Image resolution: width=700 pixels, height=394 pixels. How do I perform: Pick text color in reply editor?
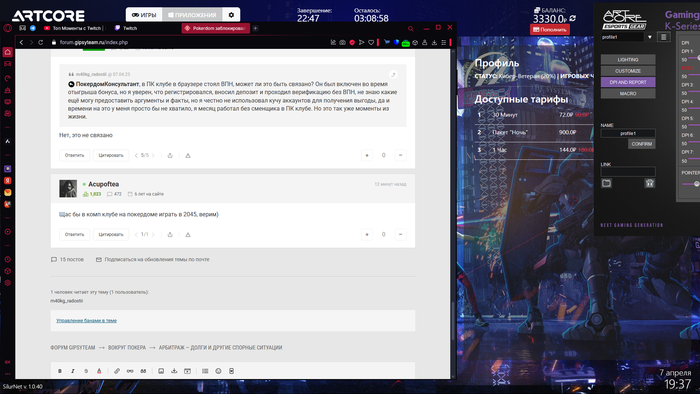pyautogui.click(x=99, y=371)
